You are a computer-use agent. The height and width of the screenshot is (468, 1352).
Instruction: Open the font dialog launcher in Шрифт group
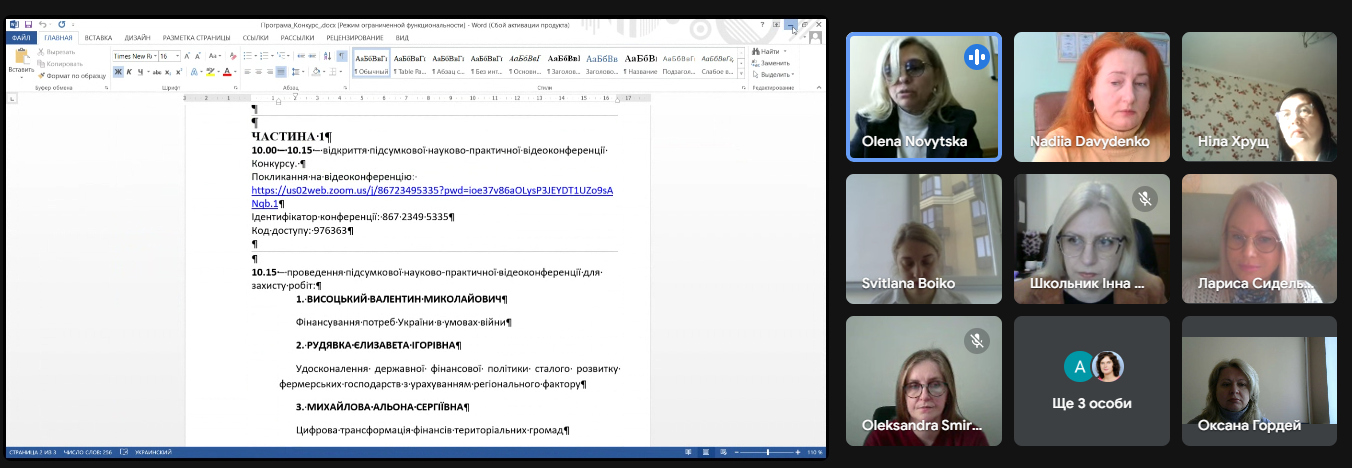235,87
